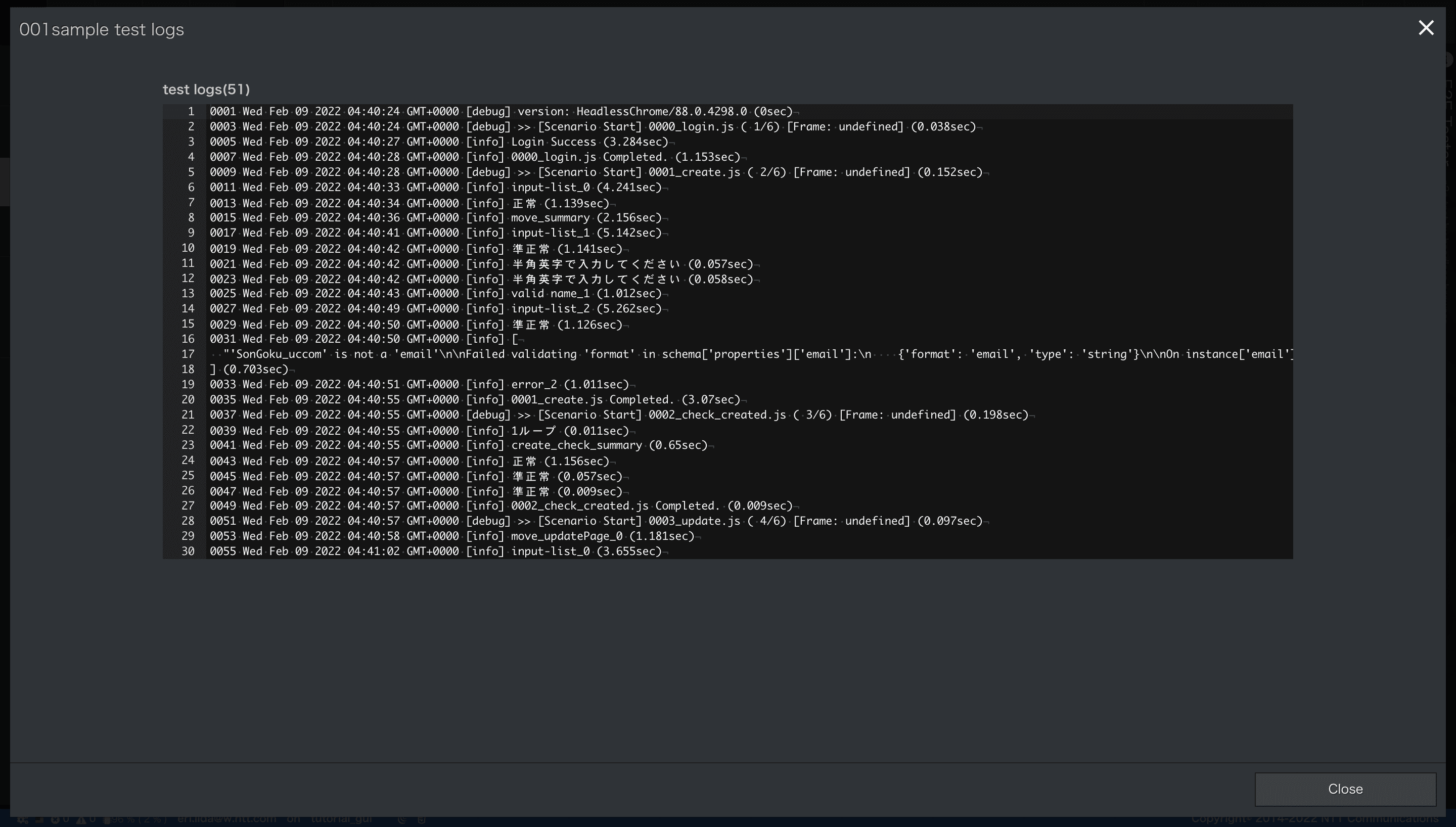Select 'input-list_2 (5.262sec)' log line
The width and height of the screenshot is (1456, 827).
click(439, 309)
